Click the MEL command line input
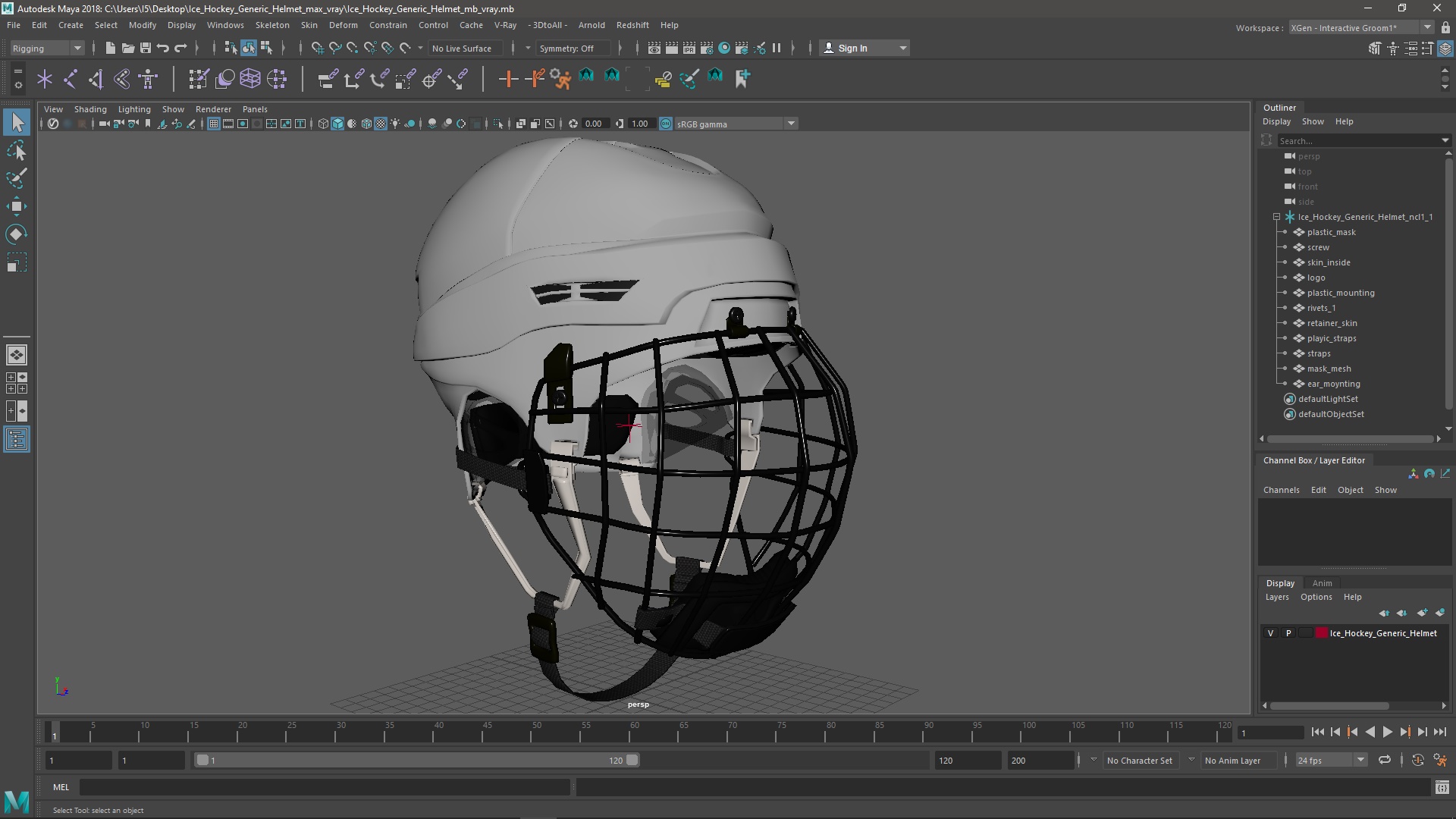1456x819 pixels. (325, 787)
